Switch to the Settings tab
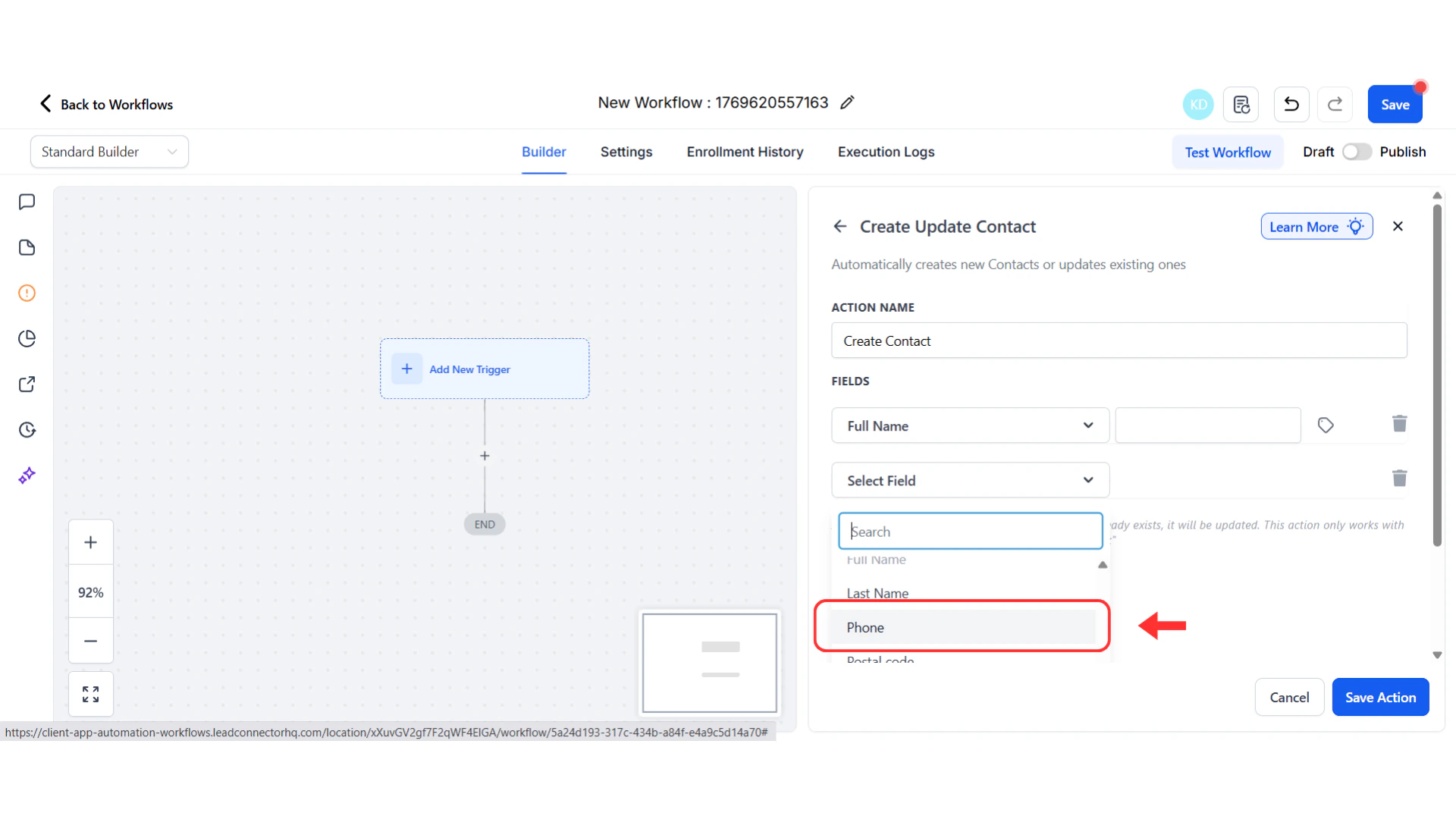Screen dimensions: 1456x819 626,152
